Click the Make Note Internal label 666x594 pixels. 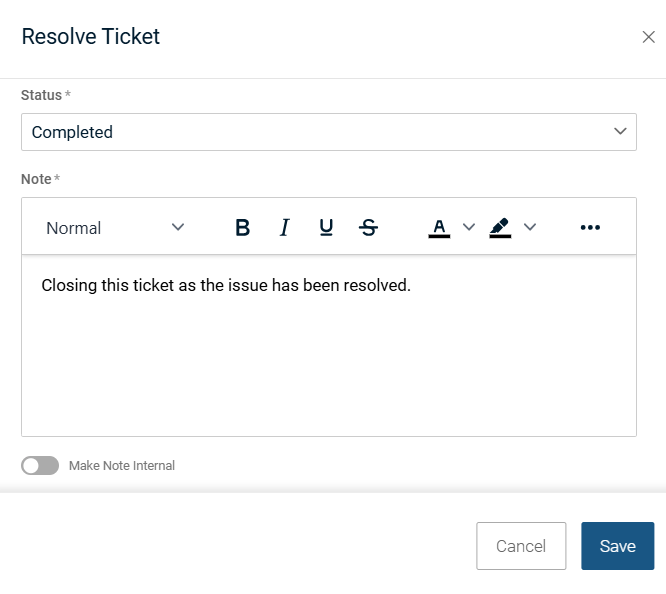(x=122, y=466)
